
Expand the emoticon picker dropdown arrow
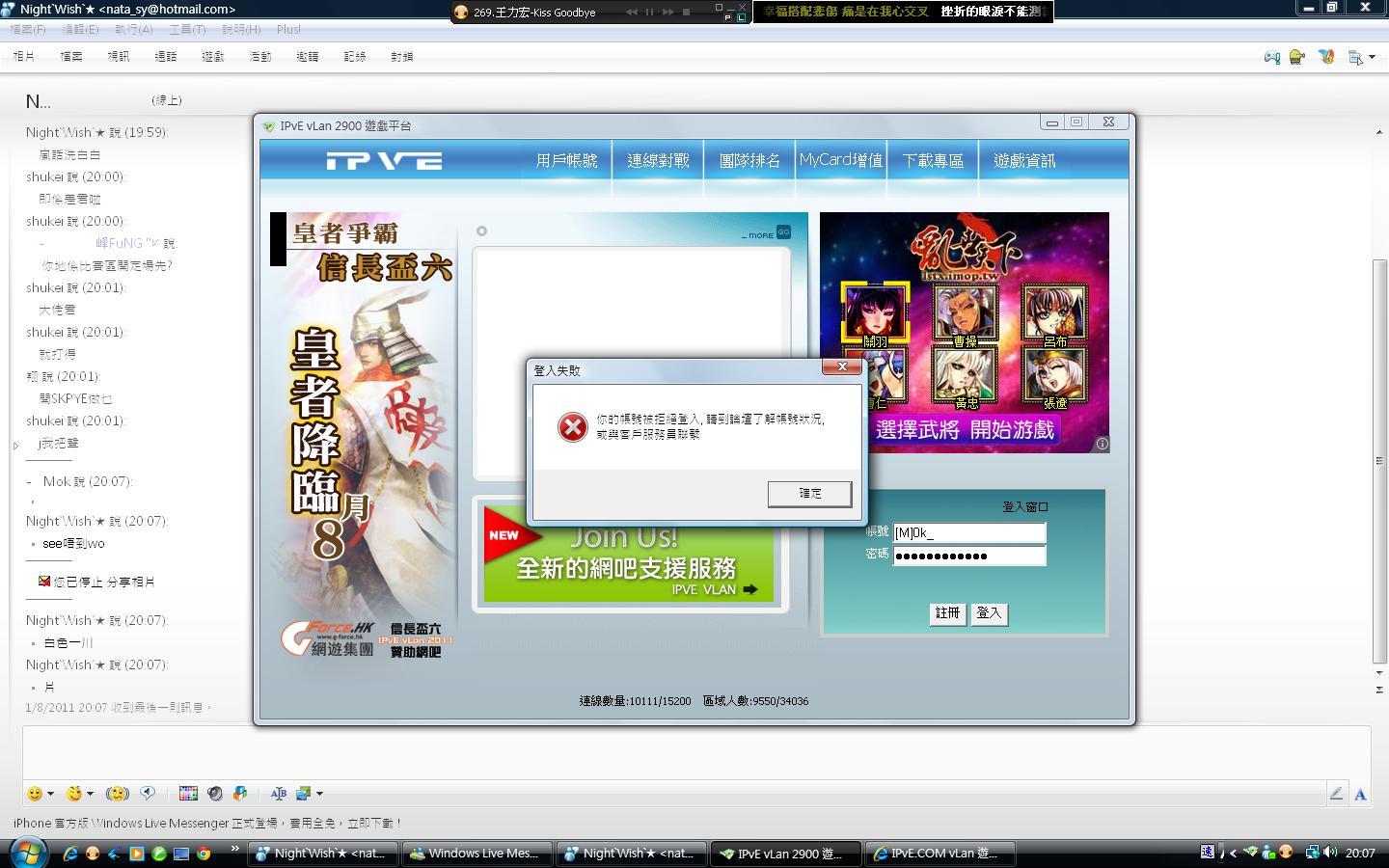(x=50, y=794)
